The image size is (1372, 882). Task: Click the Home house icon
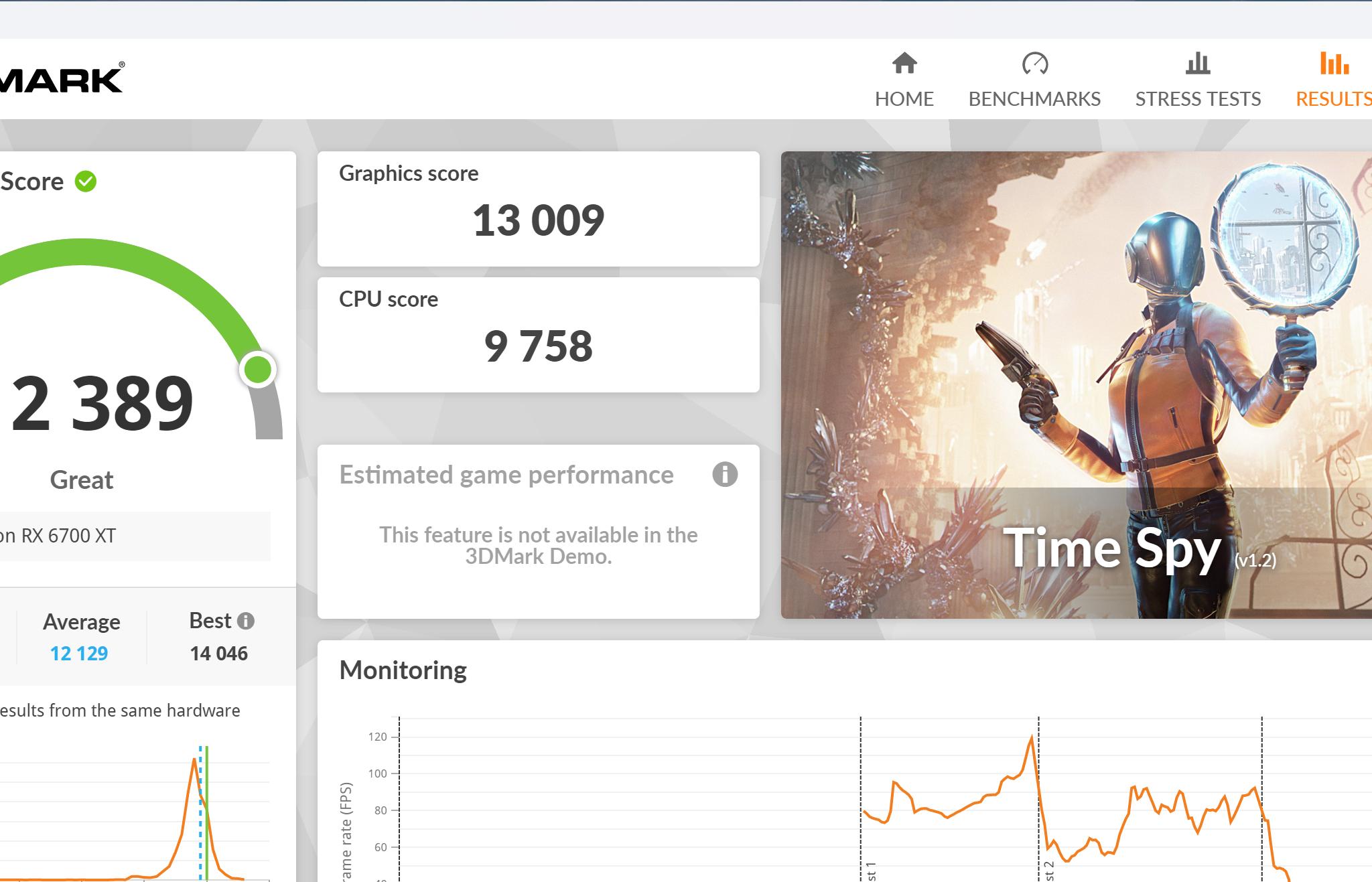tap(904, 63)
